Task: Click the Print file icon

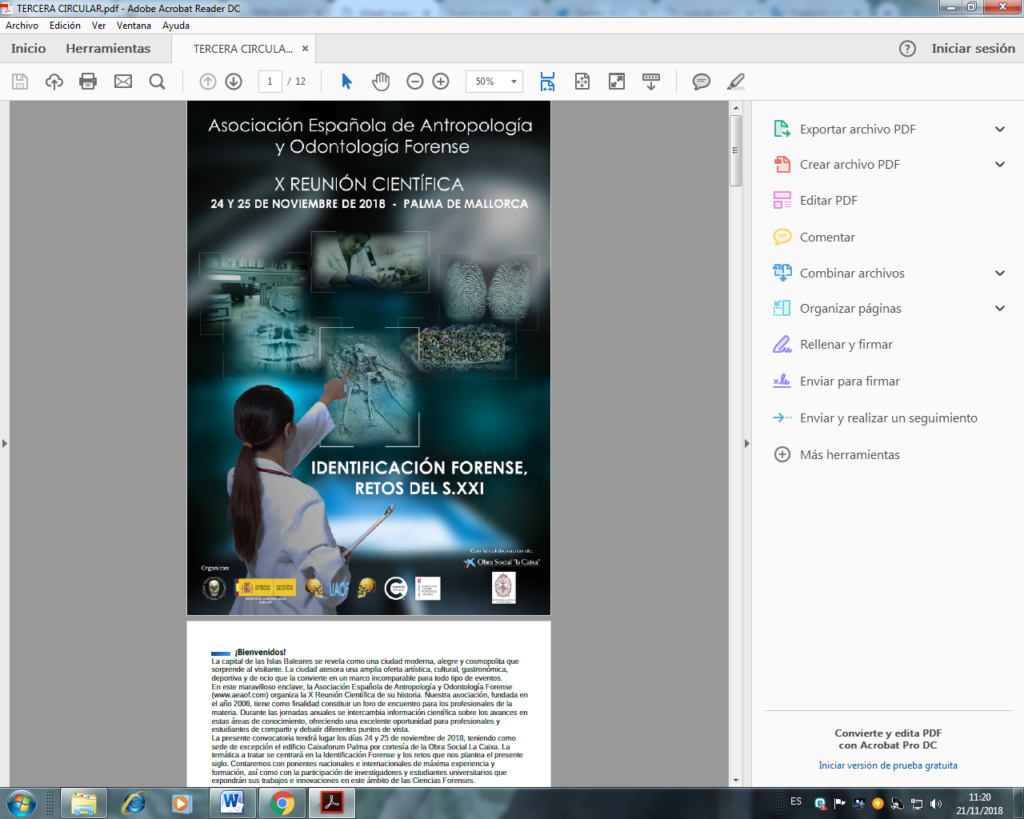Action: coord(88,81)
